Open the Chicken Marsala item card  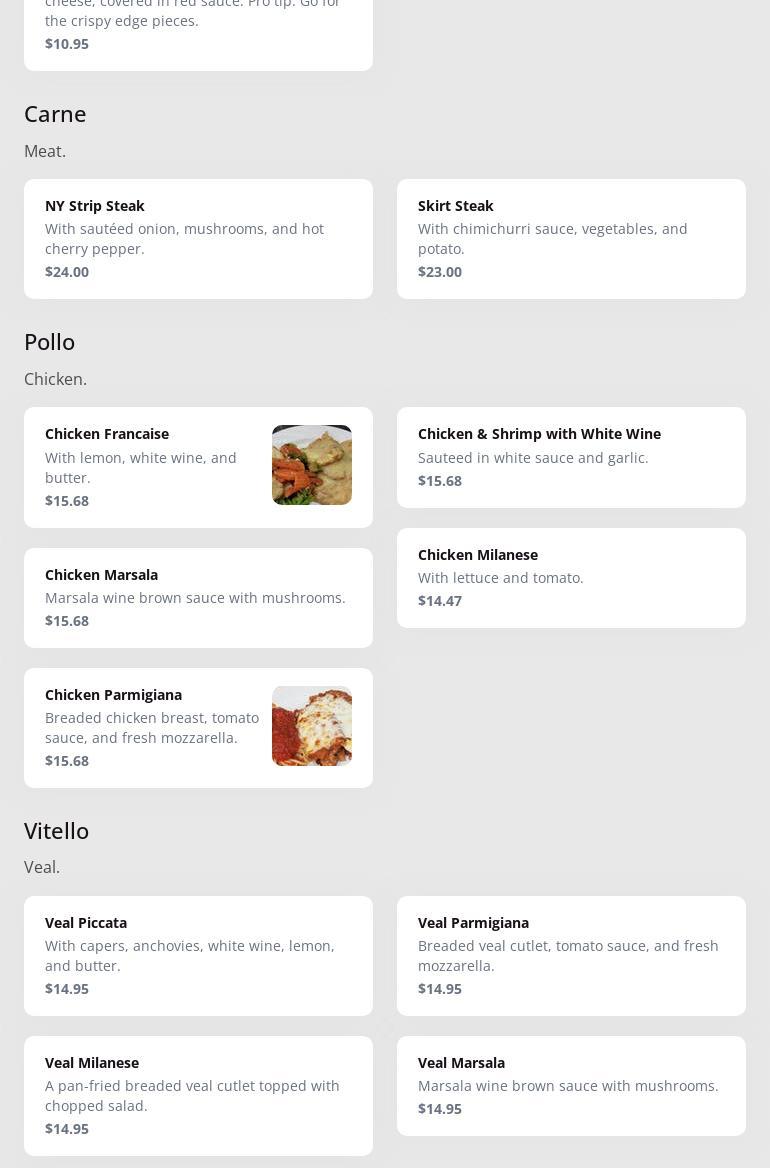point(198,597)
